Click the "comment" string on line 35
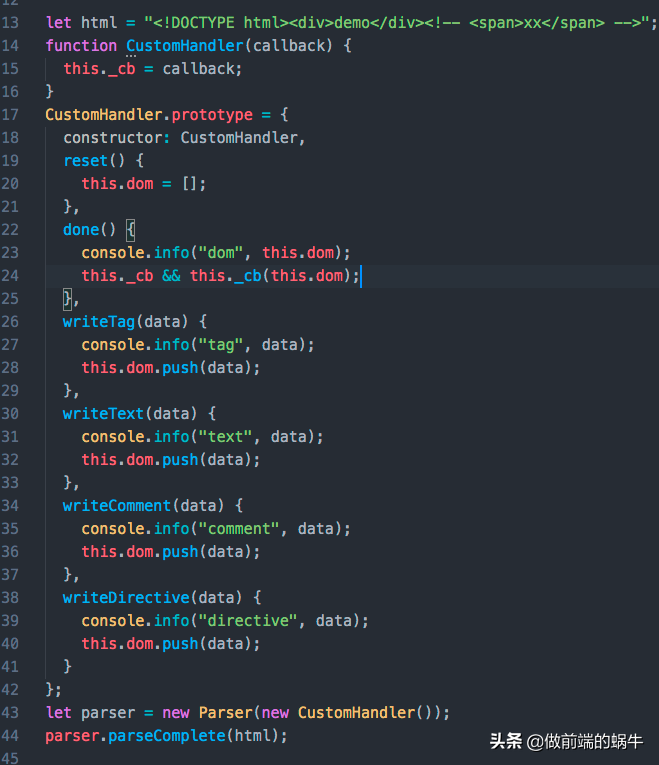This screenshot has height=765, width=659. pyautogui.click(x=239, y=529)
